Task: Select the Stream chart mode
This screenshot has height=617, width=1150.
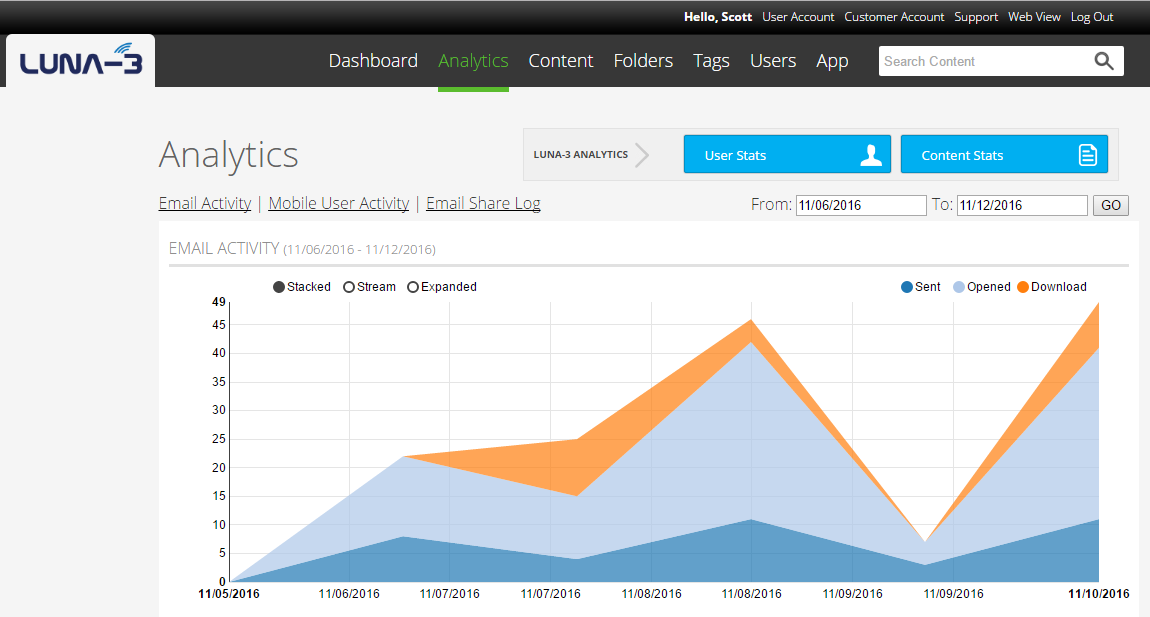Action: point(369,287)
